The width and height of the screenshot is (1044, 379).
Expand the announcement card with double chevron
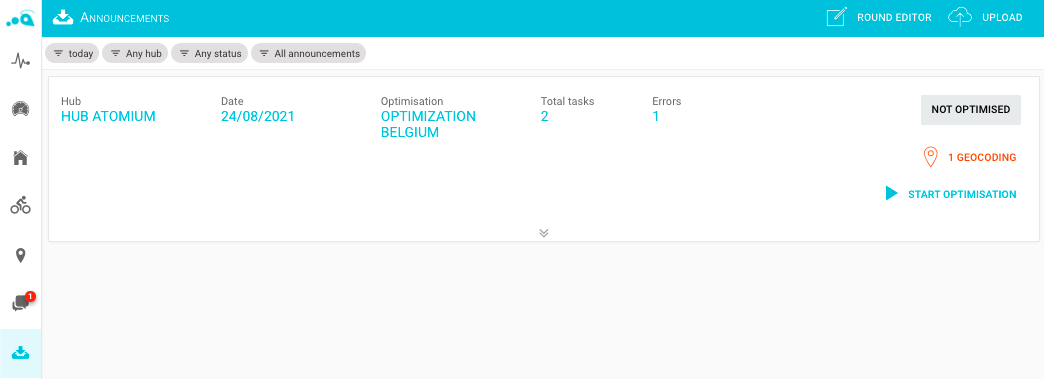tap(544, 232)
